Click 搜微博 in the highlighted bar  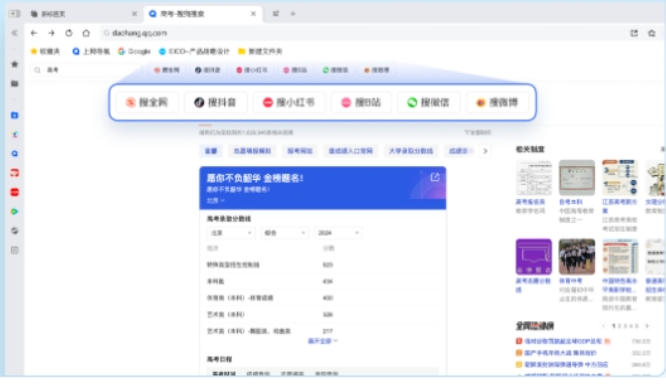(497, 102)
